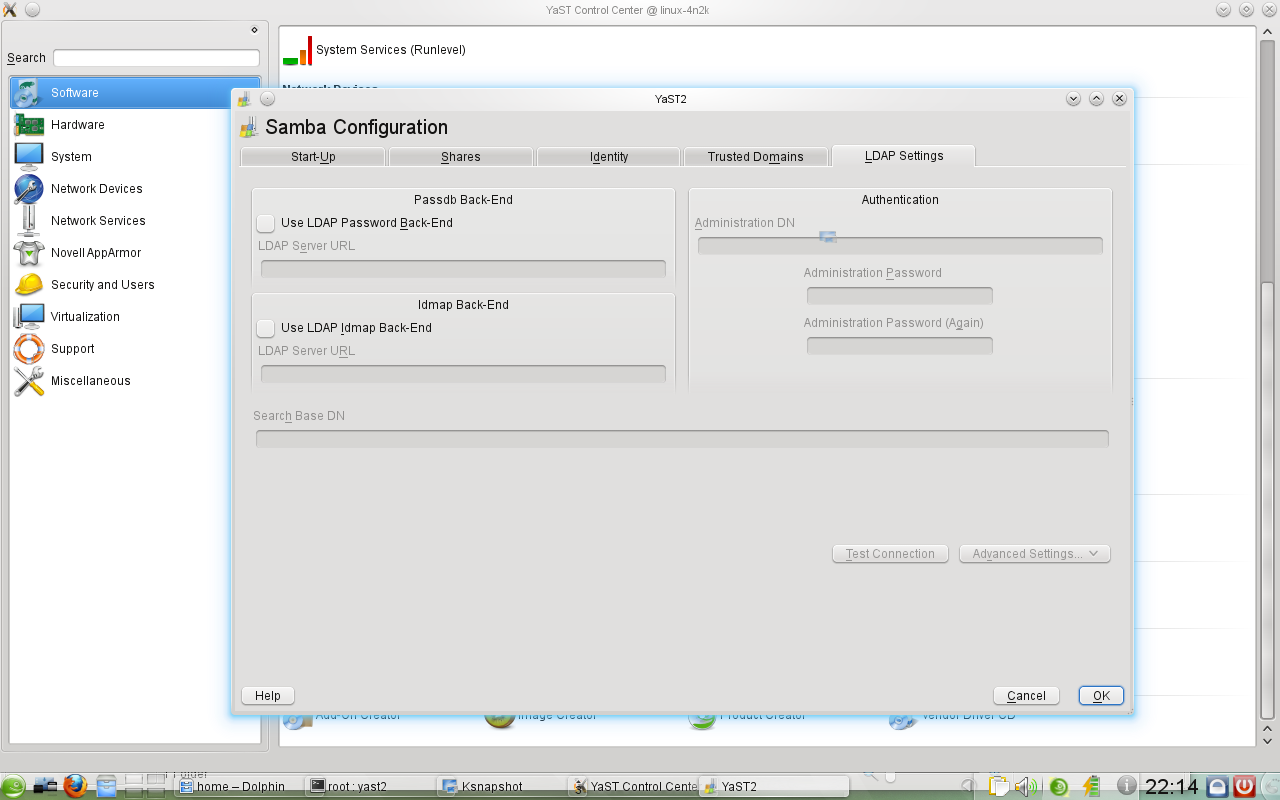This screenshot has width=1280, height=800.
Task: Click the Authentication group title
Action: coord(900,200)
